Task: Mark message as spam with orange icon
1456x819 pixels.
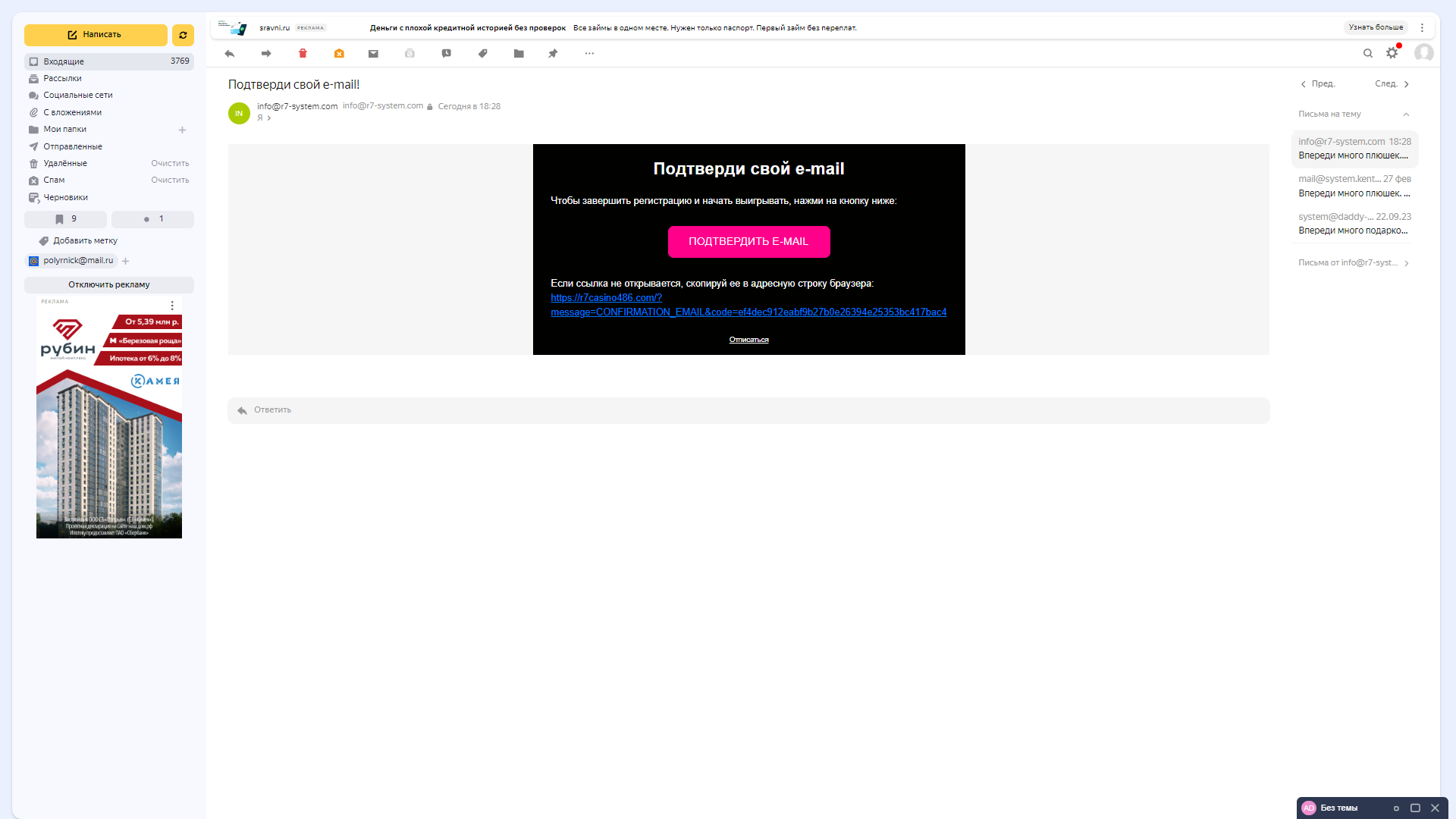Action: pyautogui.click(x=339, y=54)
